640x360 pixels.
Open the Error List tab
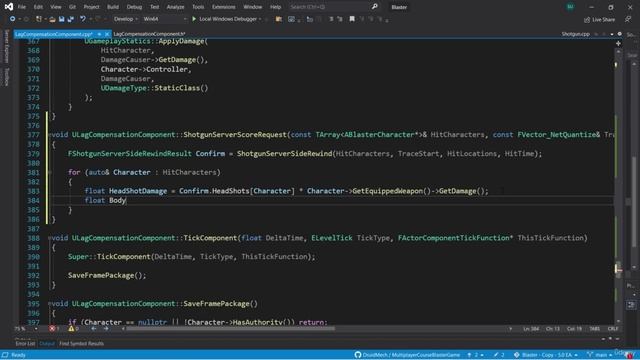(x=25, y=344)
